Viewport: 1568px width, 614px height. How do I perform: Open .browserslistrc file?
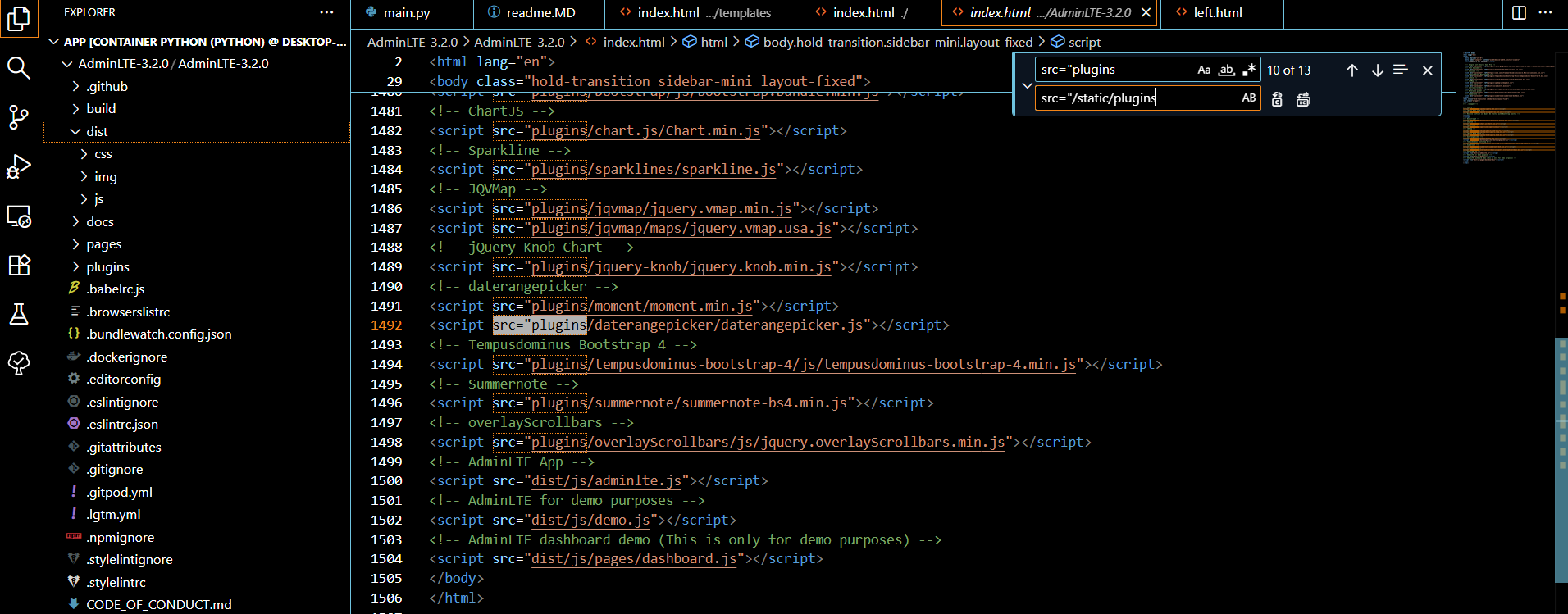[x=197, y=312]
